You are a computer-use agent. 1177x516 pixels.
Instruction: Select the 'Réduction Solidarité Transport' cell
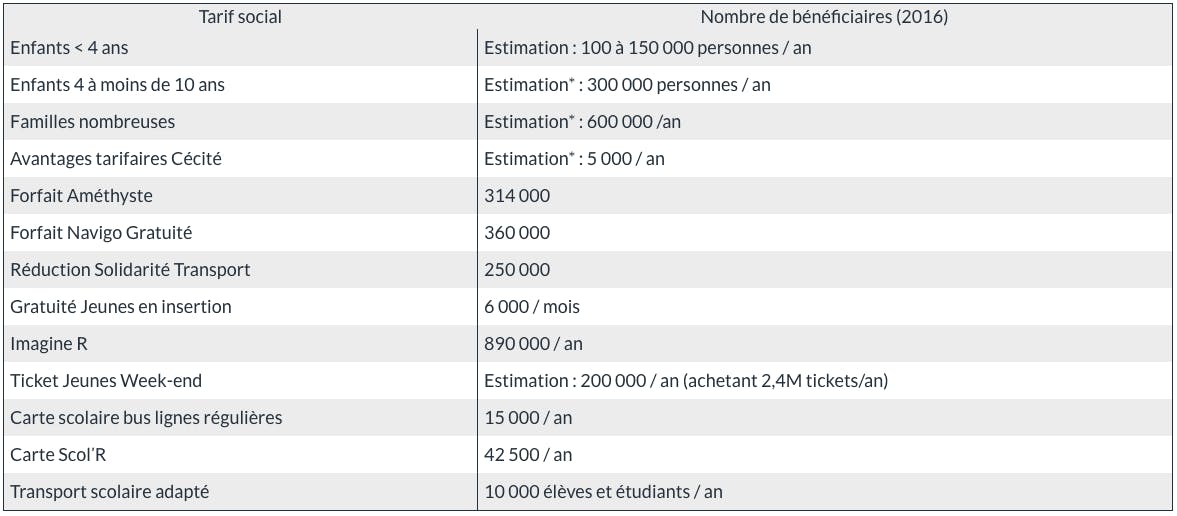(x=240, y=270)
